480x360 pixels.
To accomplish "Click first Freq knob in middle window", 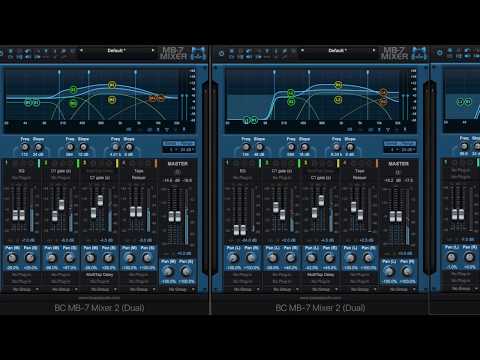I will pos(246,147).
